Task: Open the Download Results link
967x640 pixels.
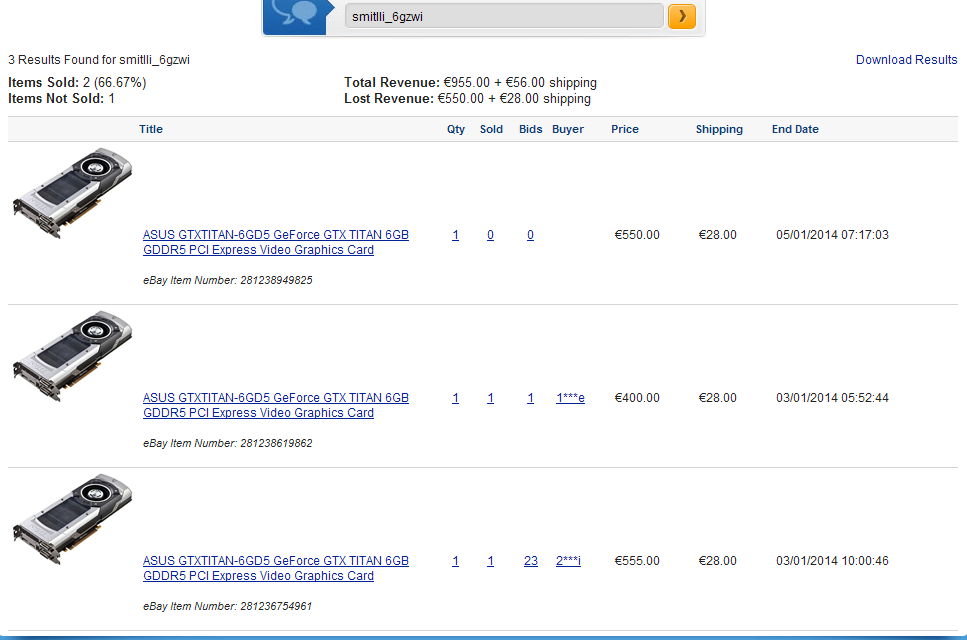Action: point(906,60)
